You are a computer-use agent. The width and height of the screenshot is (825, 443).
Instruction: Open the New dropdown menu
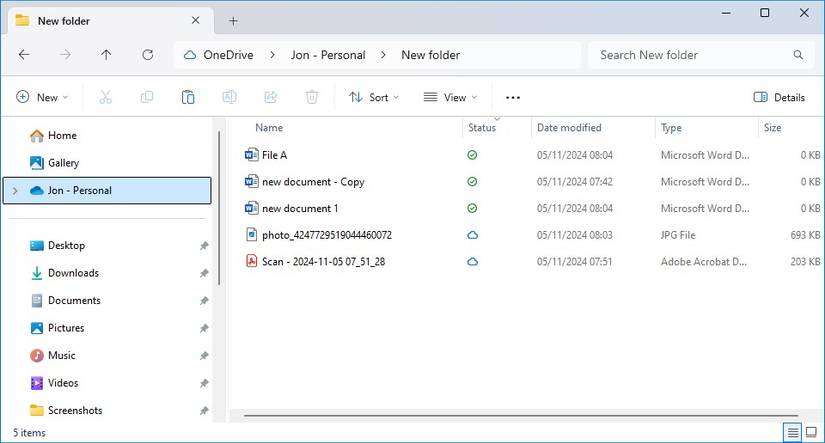coord(42,97)
